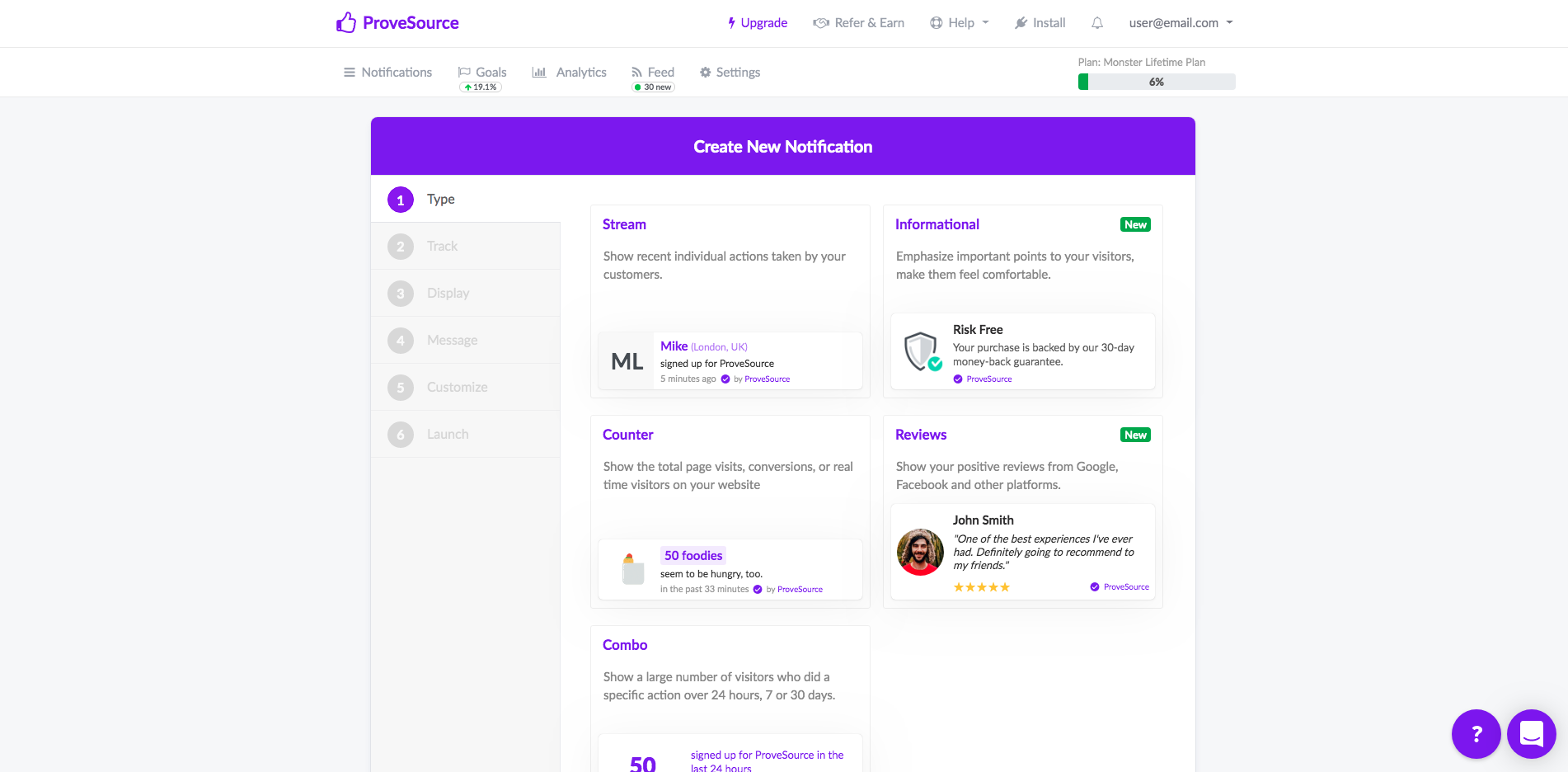The width and height of the screenshot is (1568, 772).
Task: Open the Refer & Earn link
Action: click(x=858, y=23)
